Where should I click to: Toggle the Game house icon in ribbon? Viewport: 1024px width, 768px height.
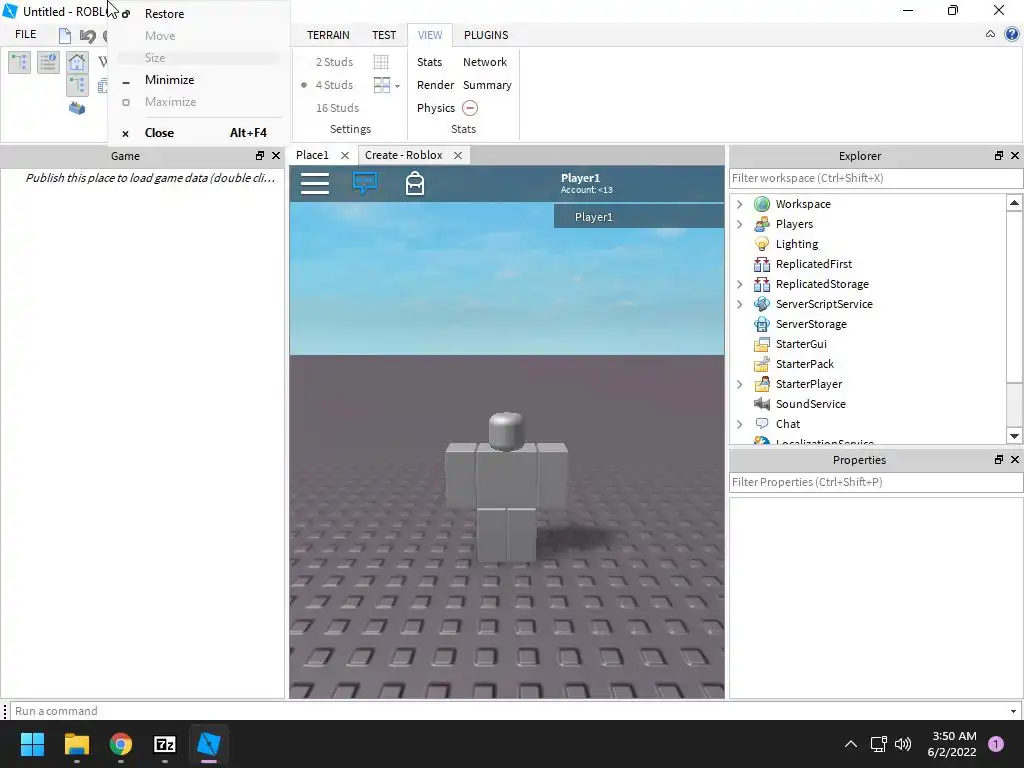tap(77, 63)
